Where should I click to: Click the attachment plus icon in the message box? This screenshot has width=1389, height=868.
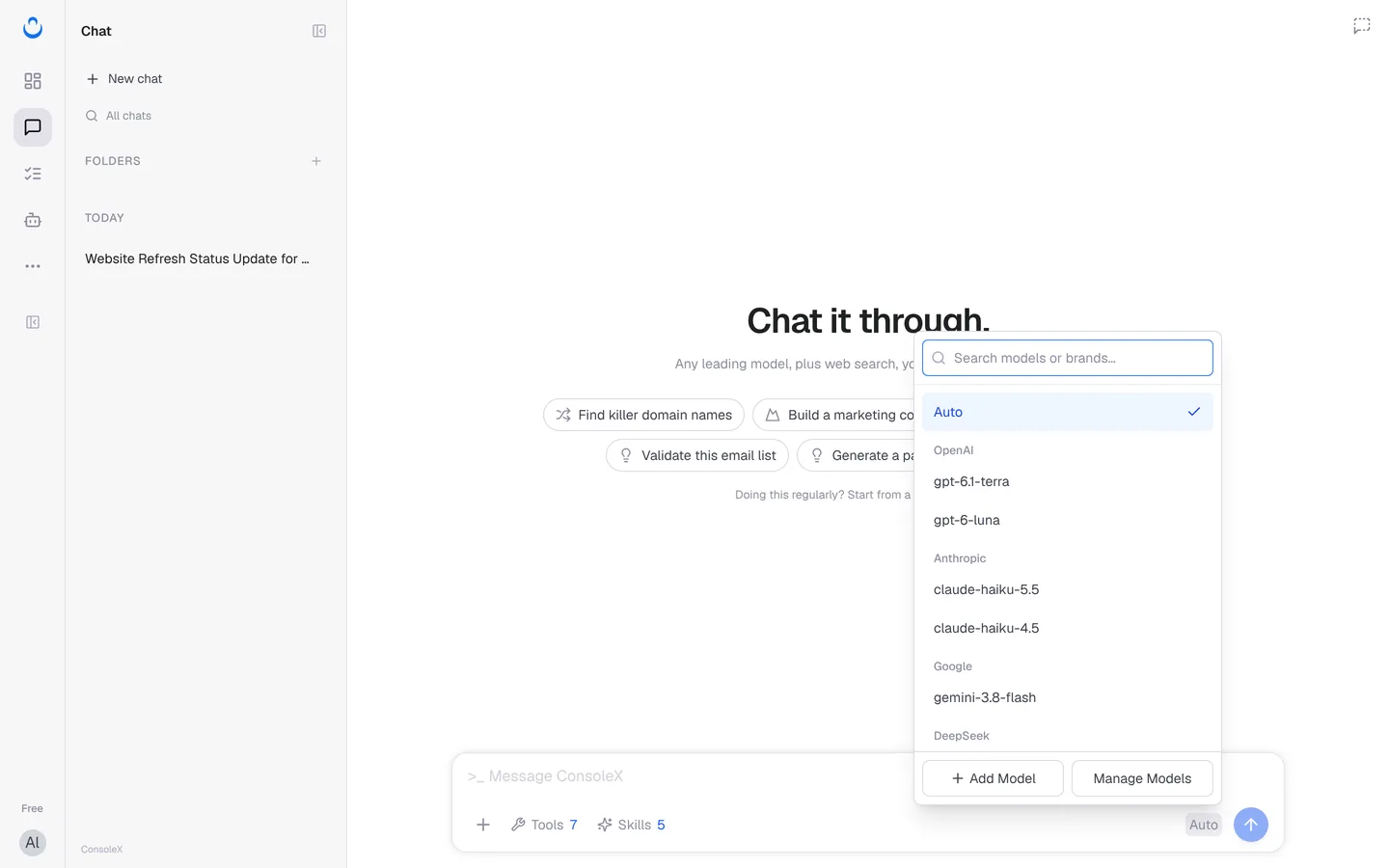click(x=483, y=825)
